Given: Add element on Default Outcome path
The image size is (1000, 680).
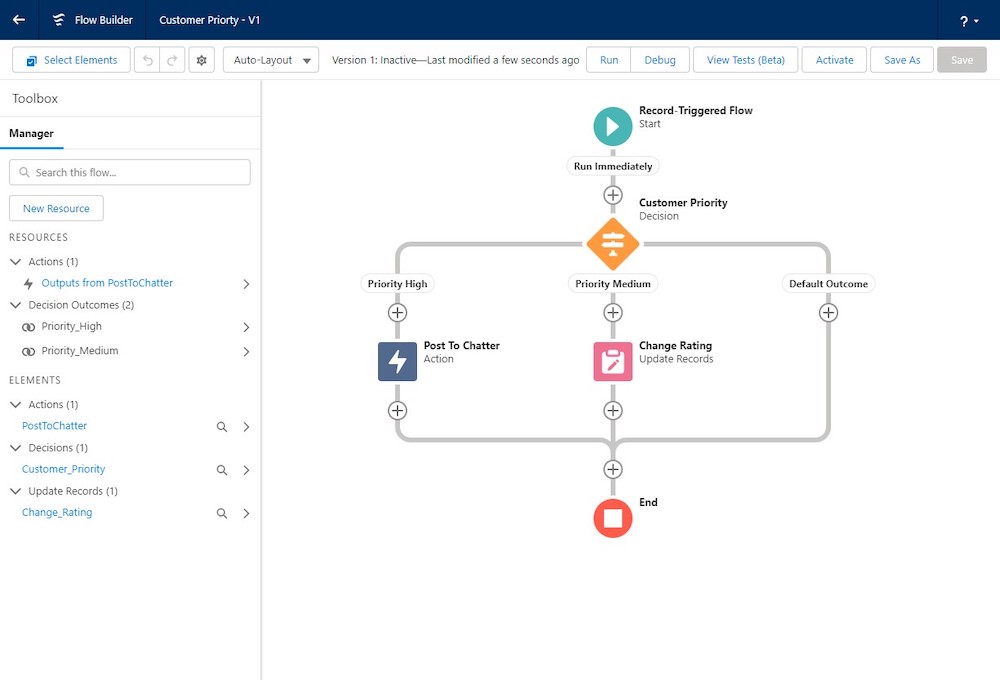Looking at the screenshot, I should [x=828, y=313].
